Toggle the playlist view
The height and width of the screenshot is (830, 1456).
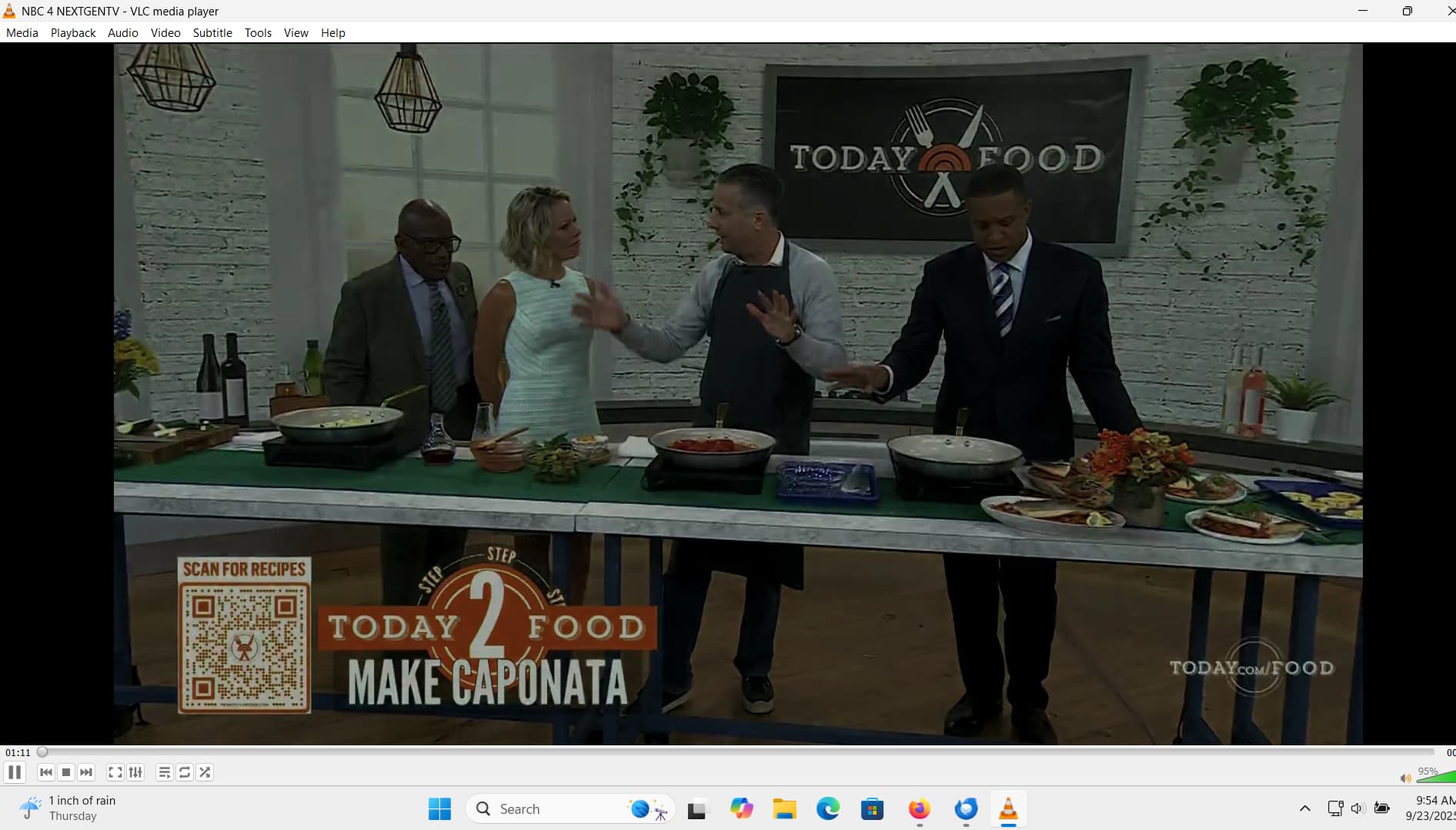164,772
